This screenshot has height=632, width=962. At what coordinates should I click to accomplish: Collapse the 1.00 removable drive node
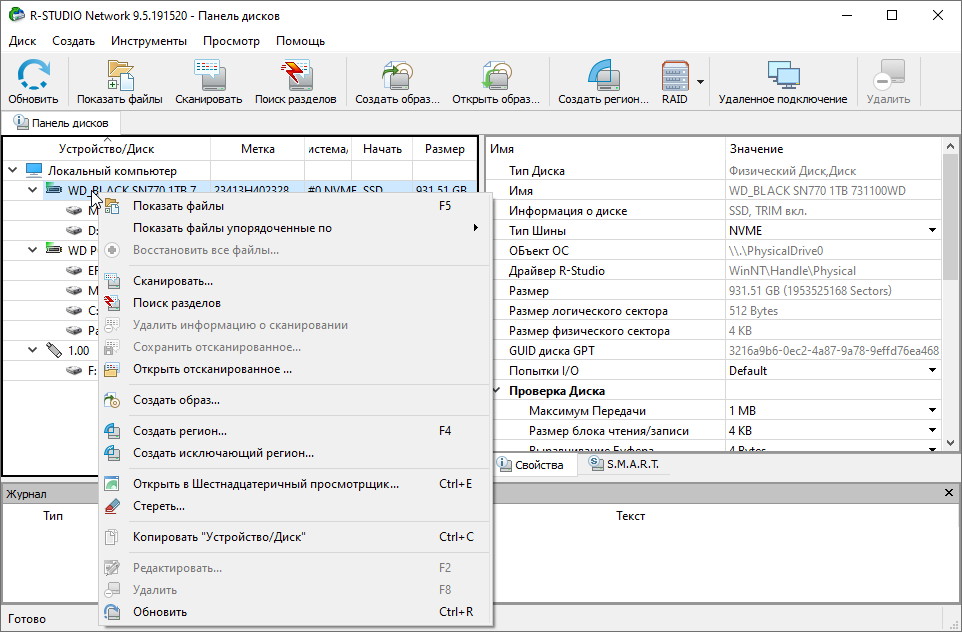33,350
